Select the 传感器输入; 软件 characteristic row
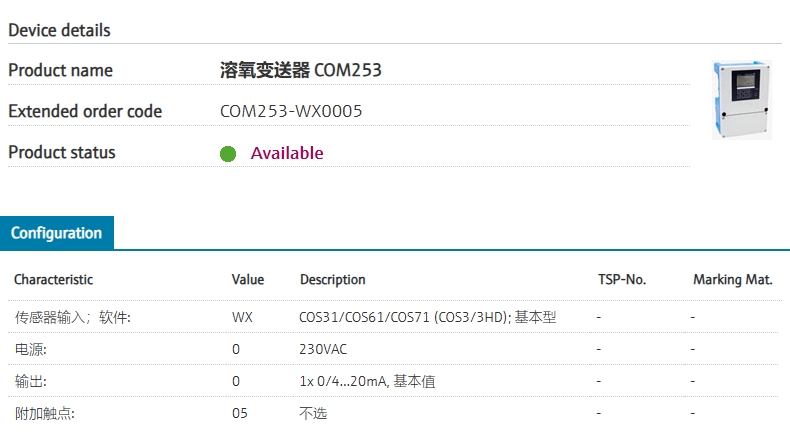Image resolution: width=790 pixels, height=435 pixels. tap(393, 317)
